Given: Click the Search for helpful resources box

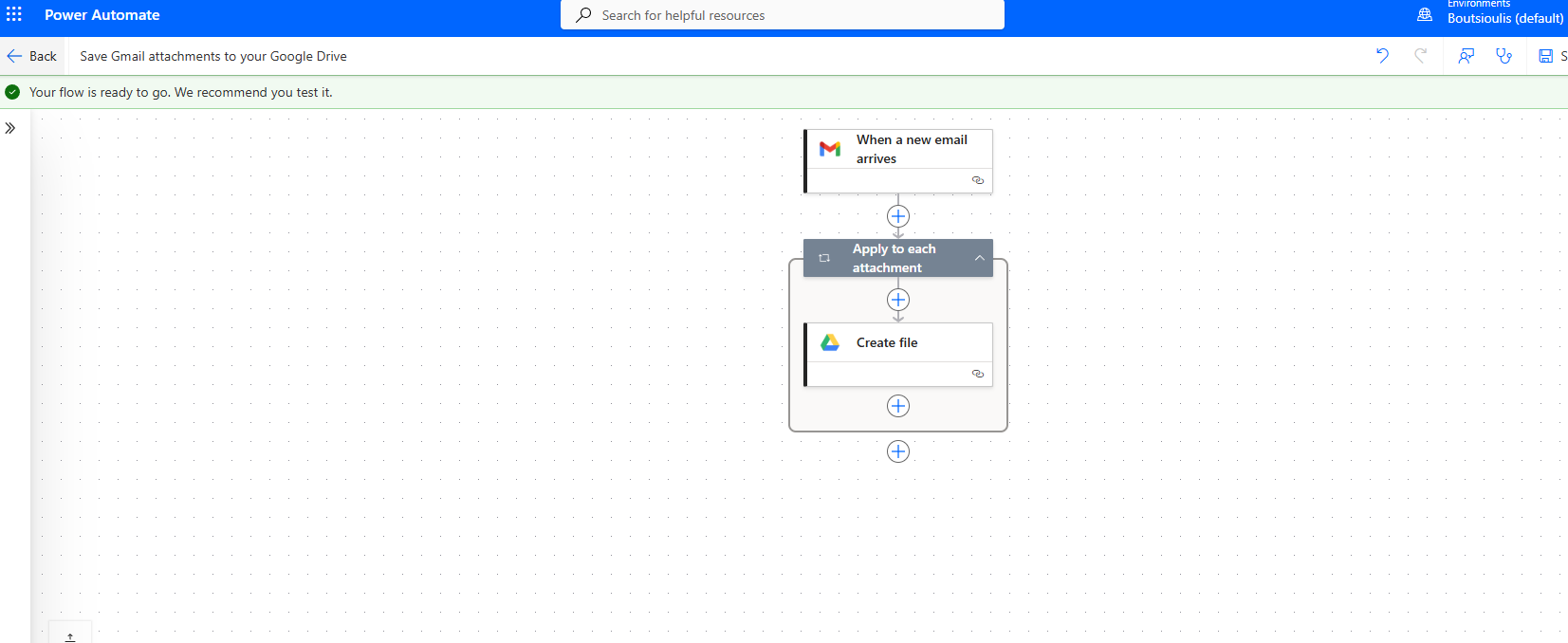Looking at the screenshot, I should pos(783,15).
